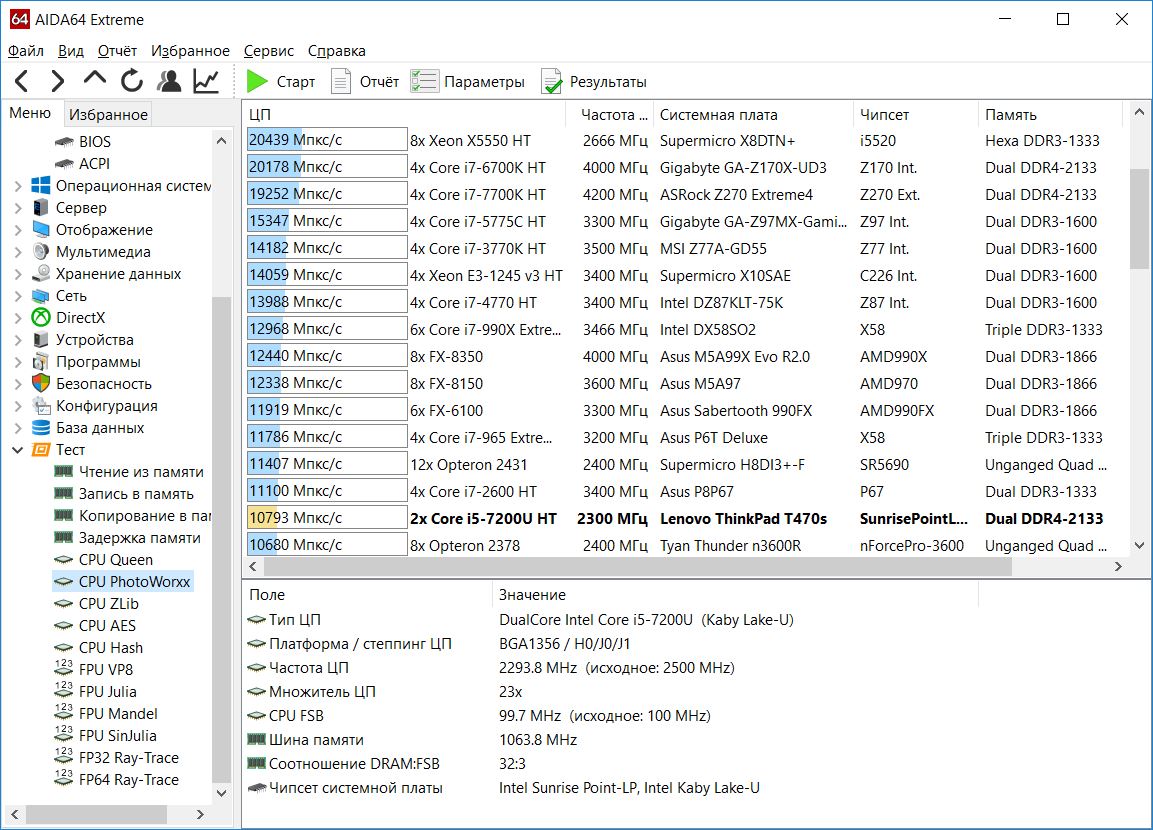1153x830 pixels.
Task: Refresh with the circular arrow icon
Action: tap(132, 81)
